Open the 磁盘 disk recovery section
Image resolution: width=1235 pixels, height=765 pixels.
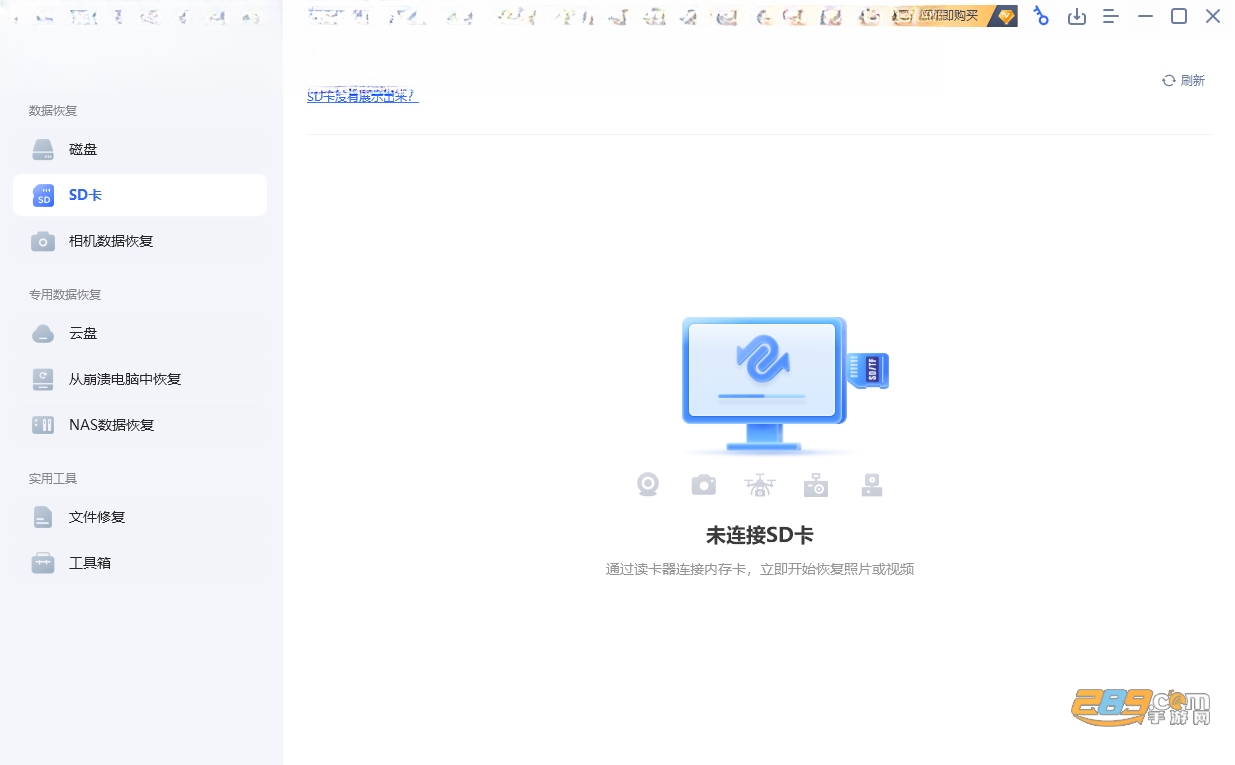click(x=140, y=149)
